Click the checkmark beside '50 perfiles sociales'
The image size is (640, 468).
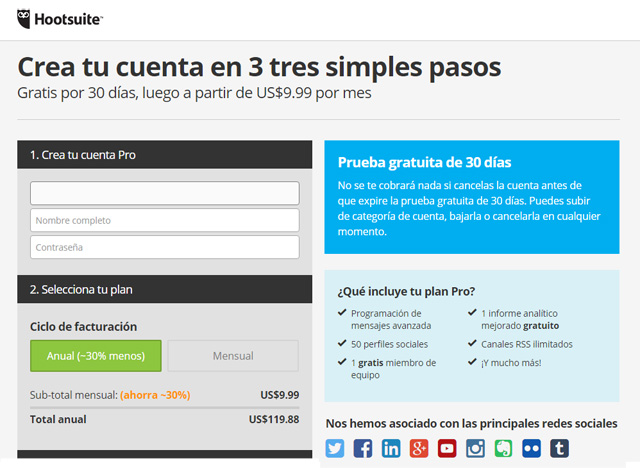[343, 344]
